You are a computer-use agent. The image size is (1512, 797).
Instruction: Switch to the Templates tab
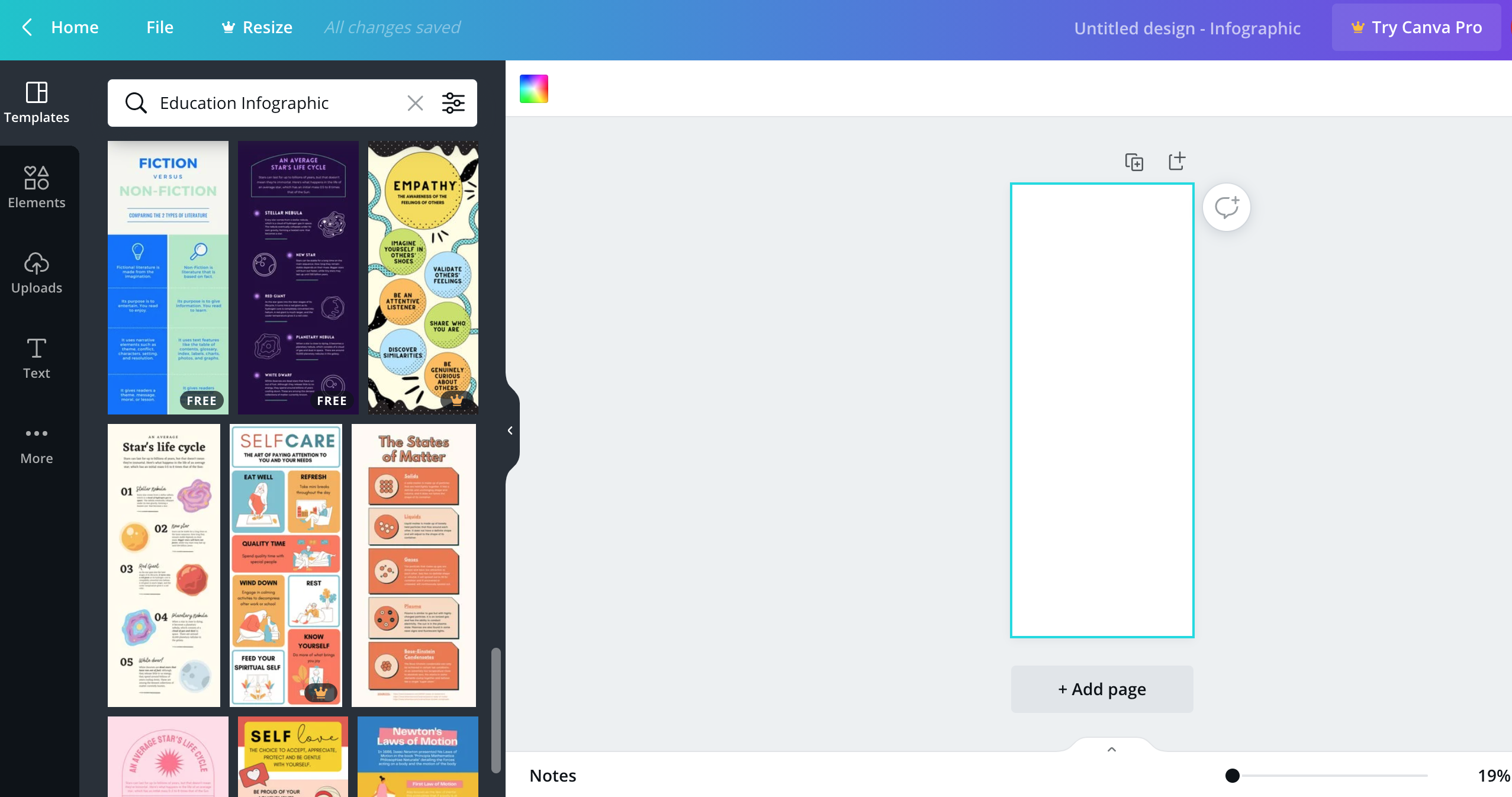pos(36,102)
